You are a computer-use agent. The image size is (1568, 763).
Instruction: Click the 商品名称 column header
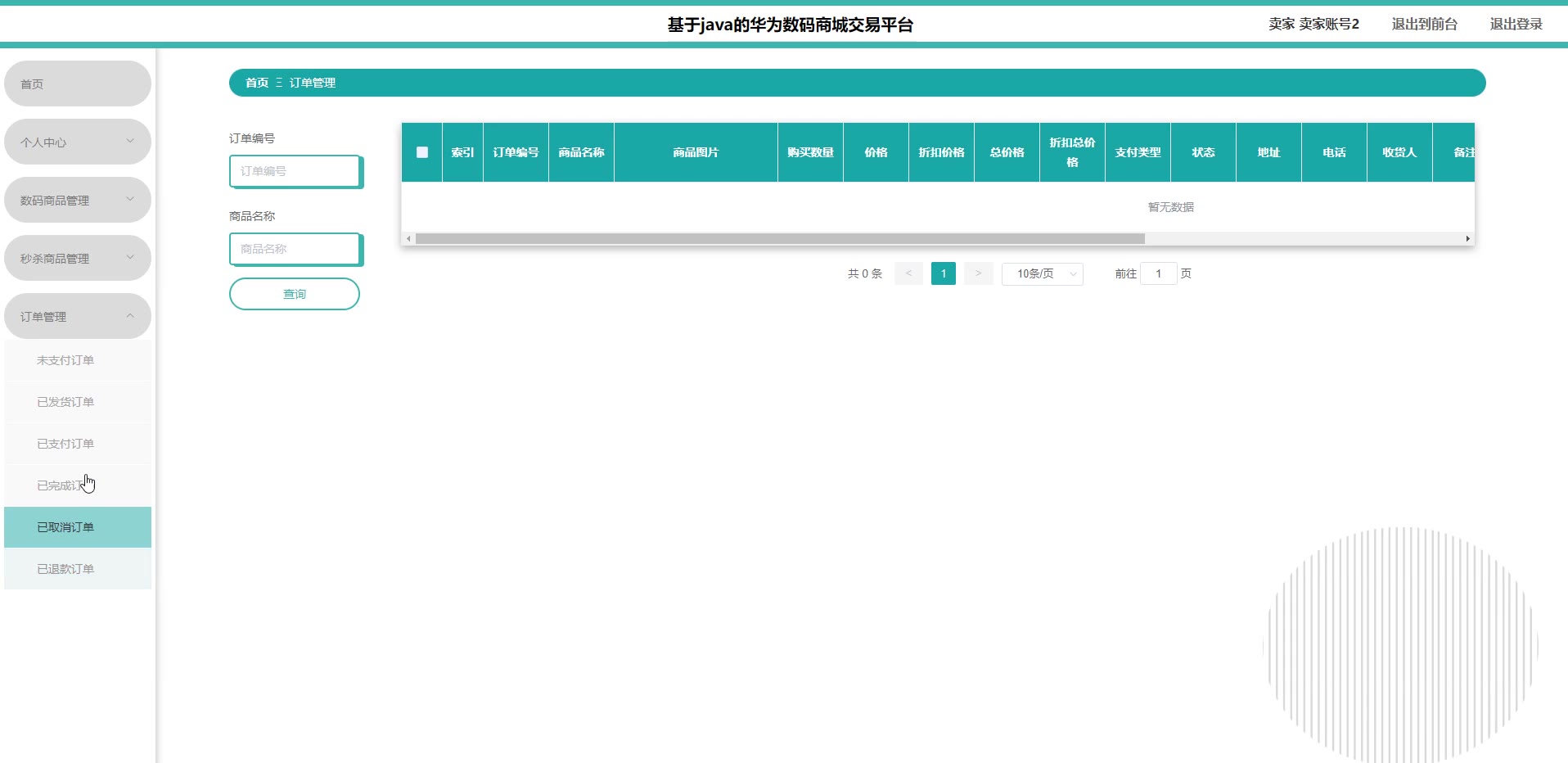click(x=581, y=152)
